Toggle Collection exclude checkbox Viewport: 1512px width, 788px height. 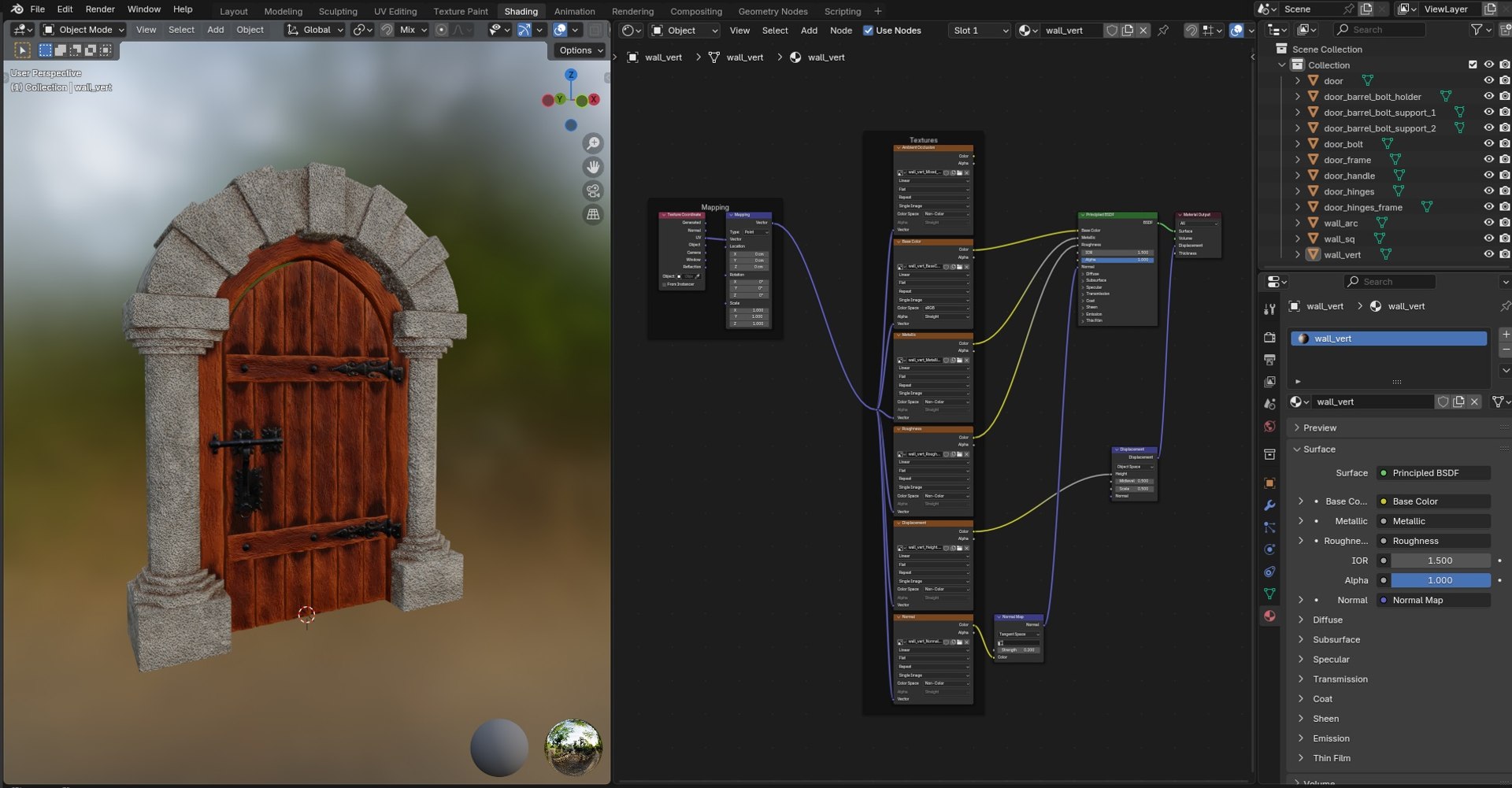click(x=1473, y=65)
